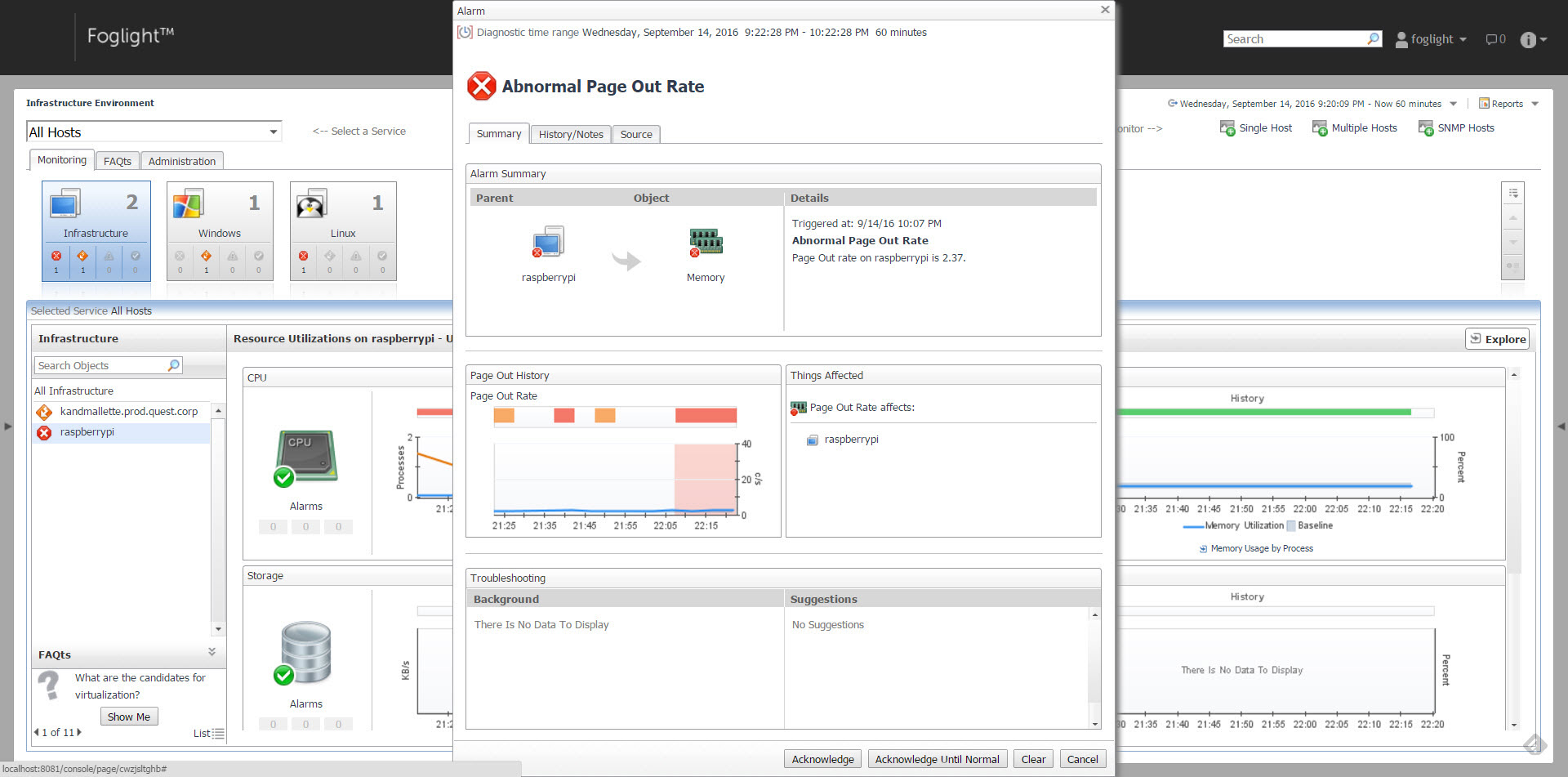Click the CPU chip icon
Image resolution: width=1568 pixels, height=777 pixels.
tap(305, 458)
